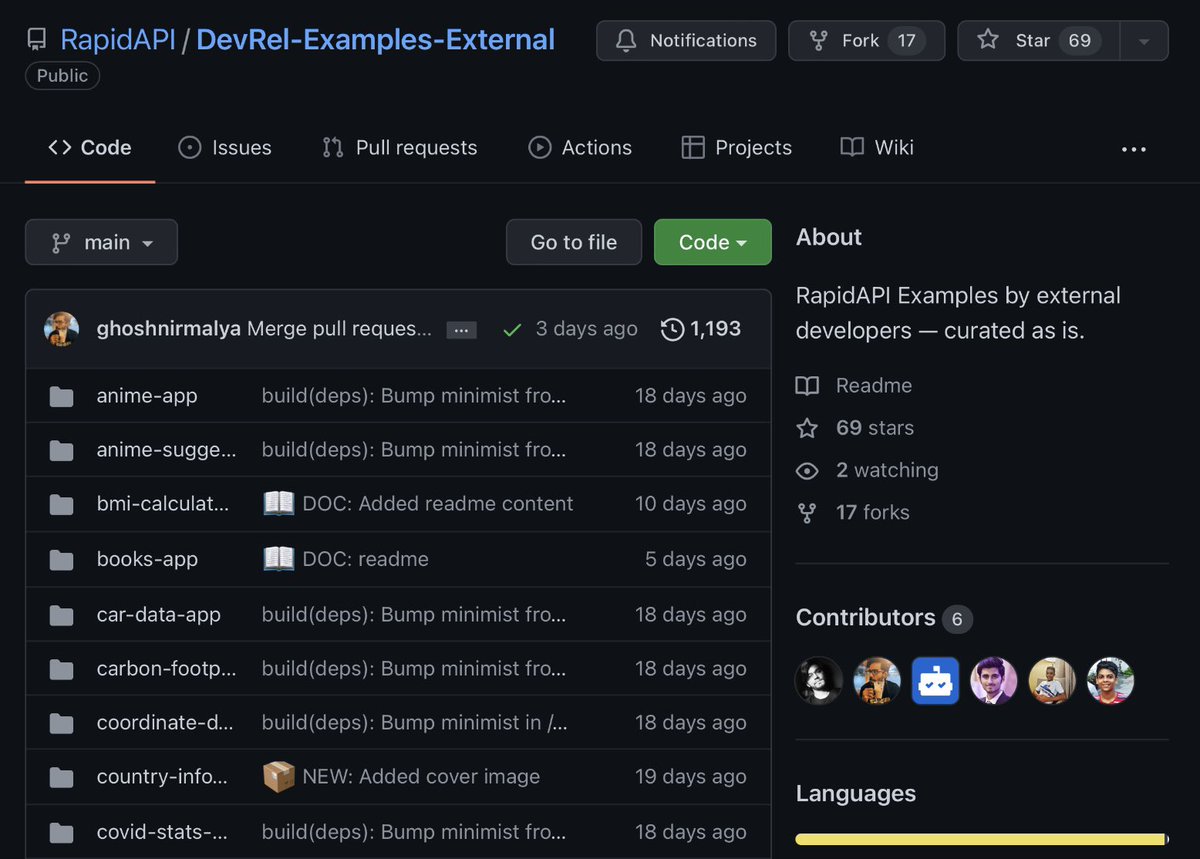Open the Contributors heading link
Screen dimensions: 1200x859
tap(866, 618)
